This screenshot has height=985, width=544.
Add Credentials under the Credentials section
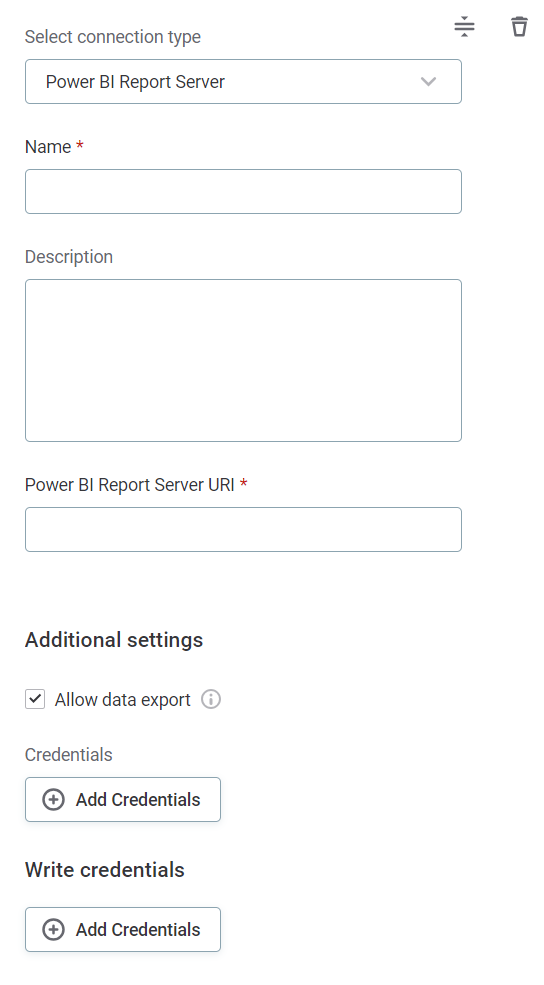[x=122, y=800]
